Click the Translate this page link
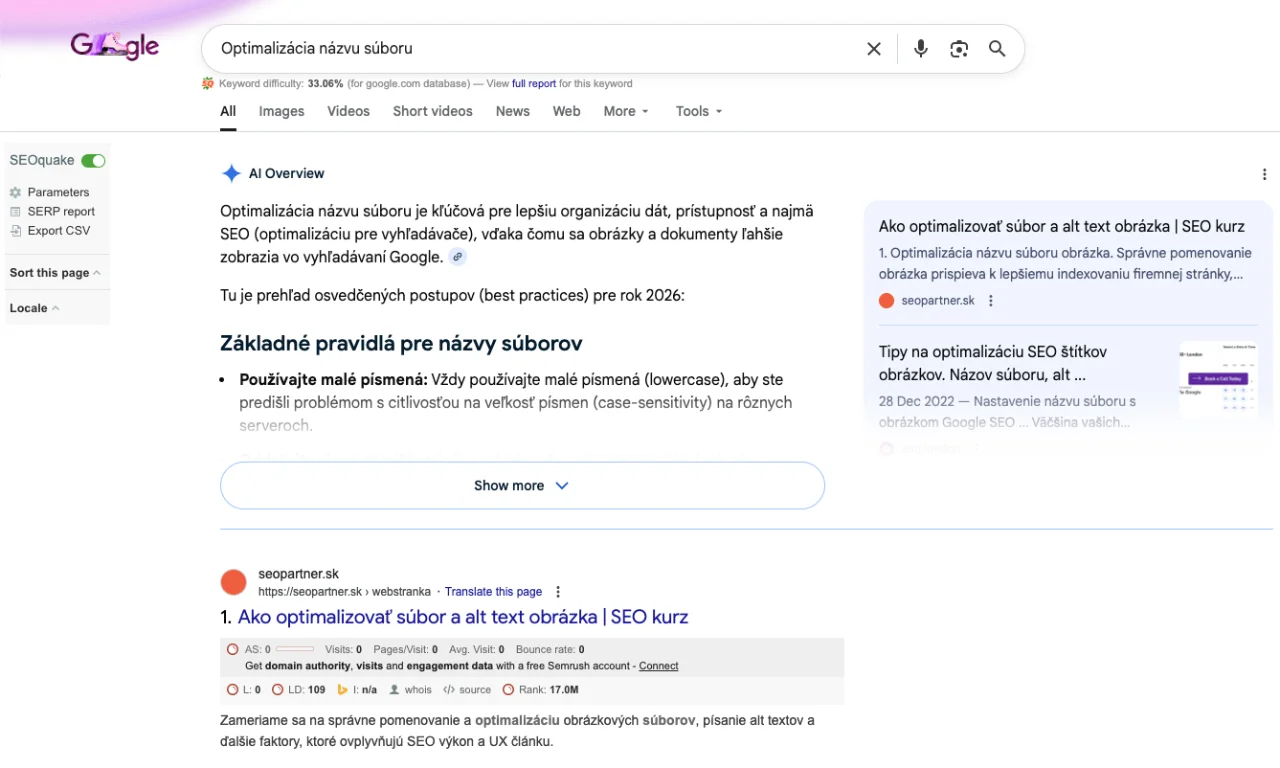Image resolution: width=1280 pixels, height=768 pixels. click(493, 592)
